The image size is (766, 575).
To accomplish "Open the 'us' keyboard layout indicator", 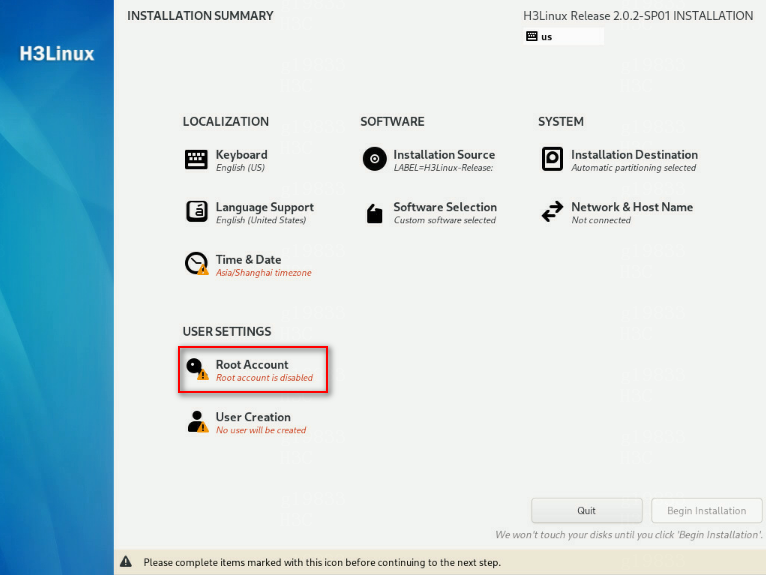I will tap(563, 37).
